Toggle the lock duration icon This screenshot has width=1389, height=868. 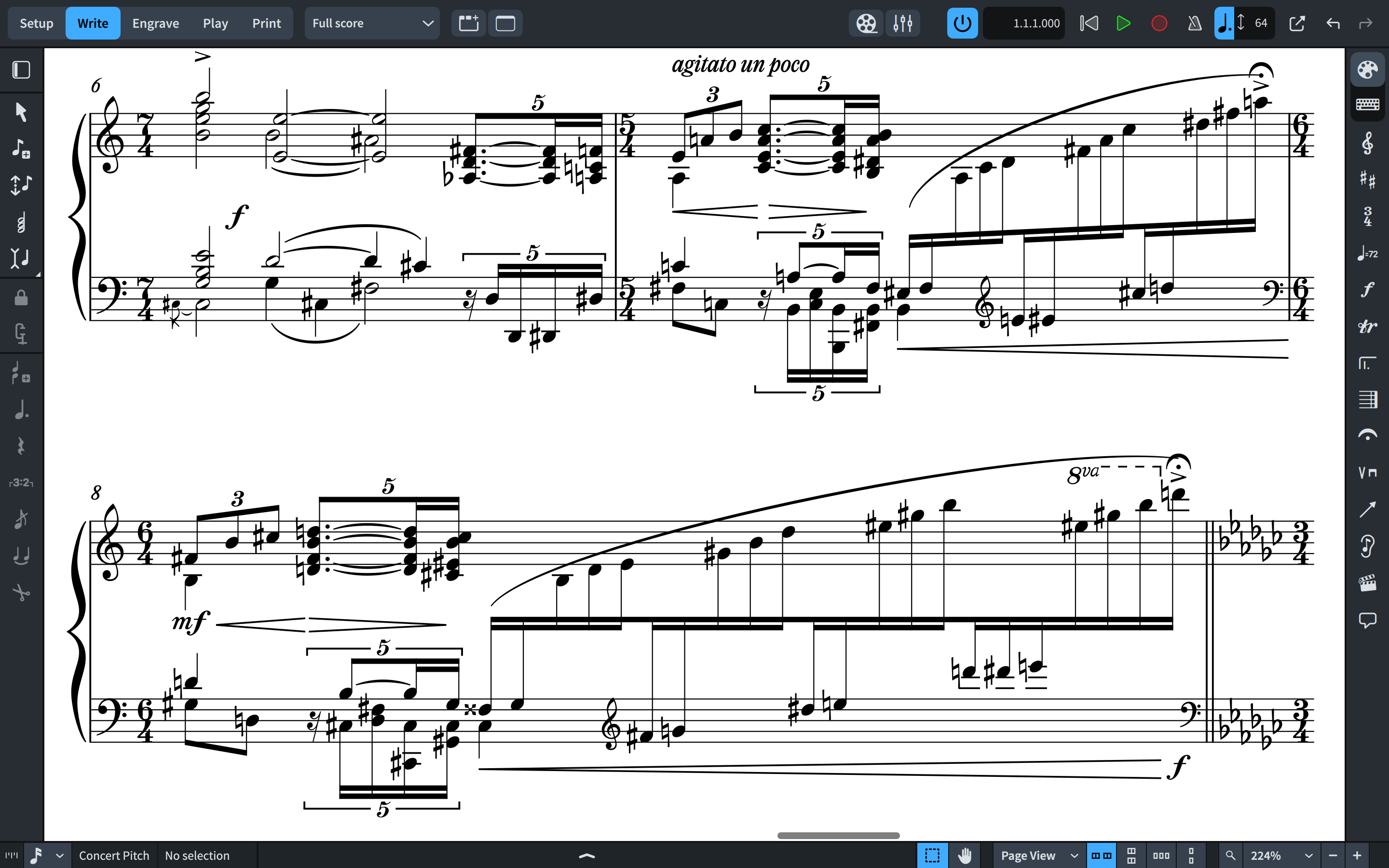pyautogui.click(x=21, y=298)
